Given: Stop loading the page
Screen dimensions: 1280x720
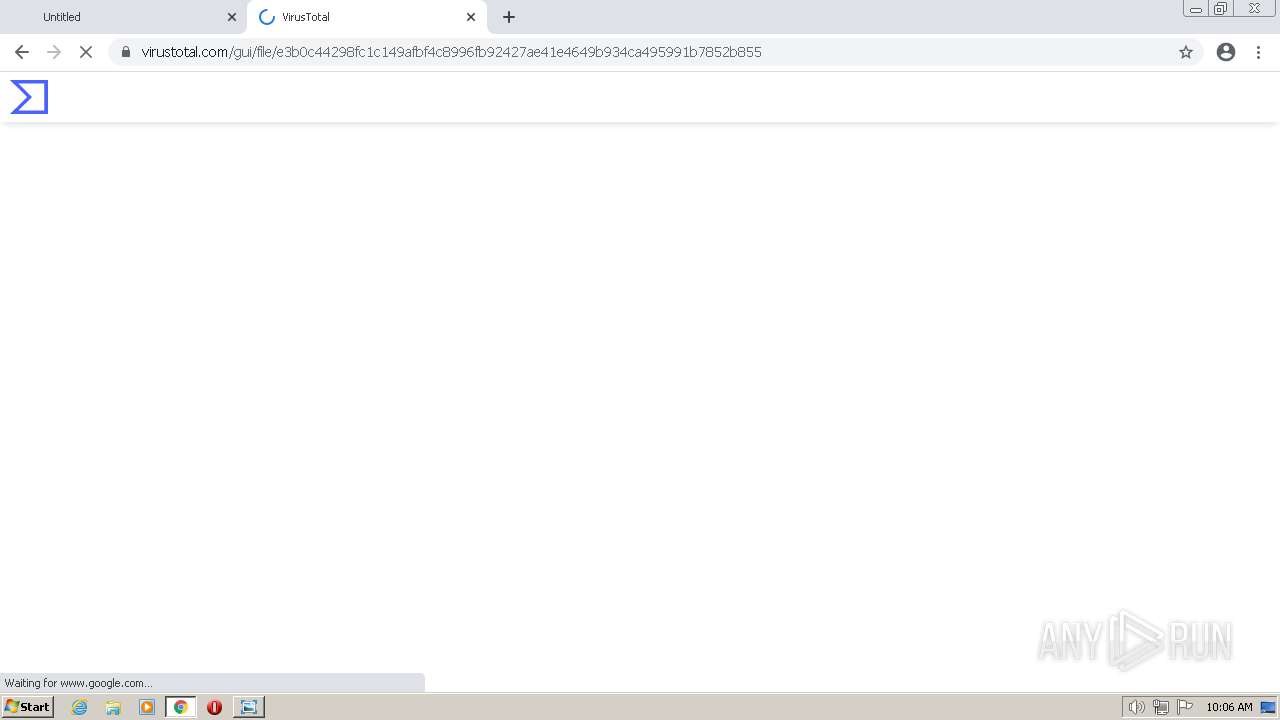Looking at the screenshot, I should click(86, 52).
